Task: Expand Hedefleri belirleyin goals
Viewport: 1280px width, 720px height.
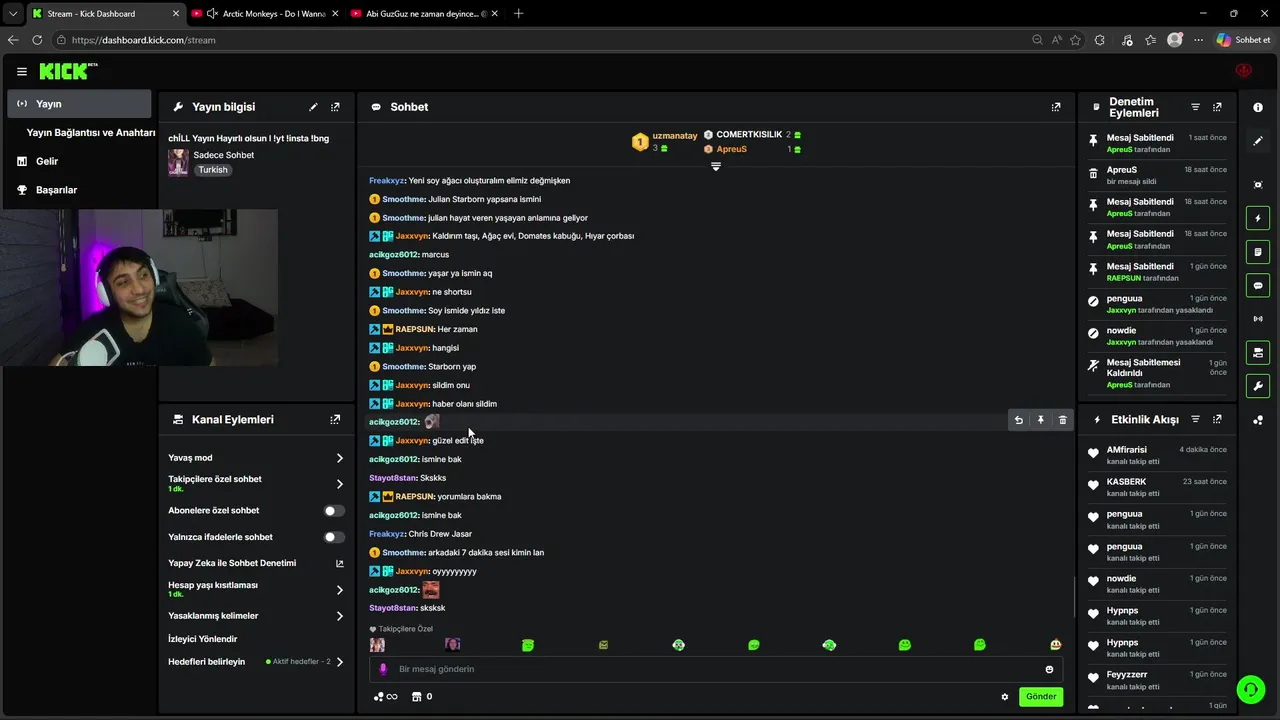Action: 340,662
